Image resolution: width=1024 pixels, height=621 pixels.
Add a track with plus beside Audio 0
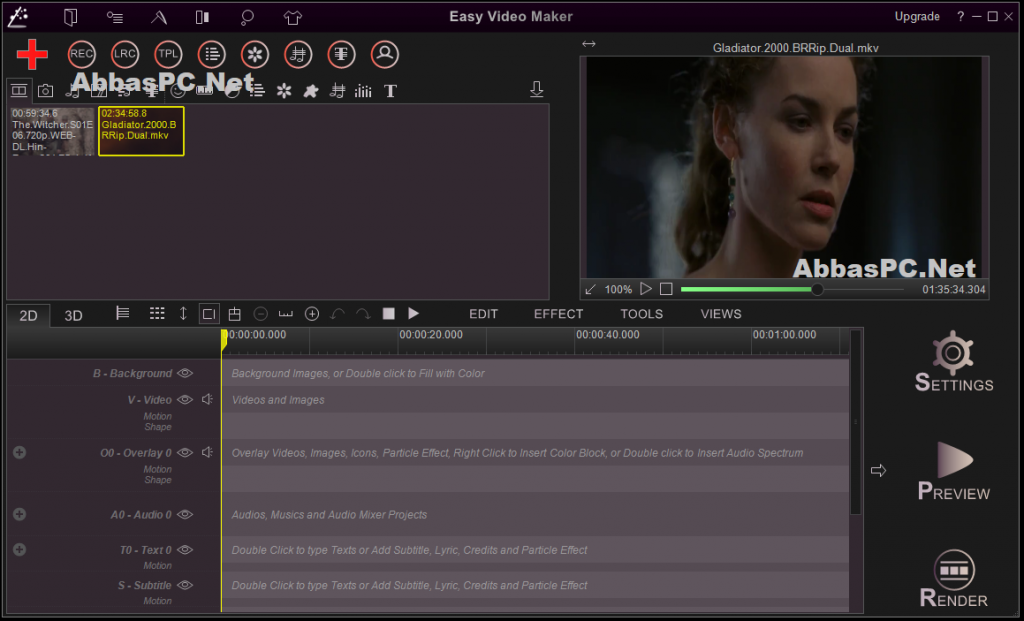[20, 514]
